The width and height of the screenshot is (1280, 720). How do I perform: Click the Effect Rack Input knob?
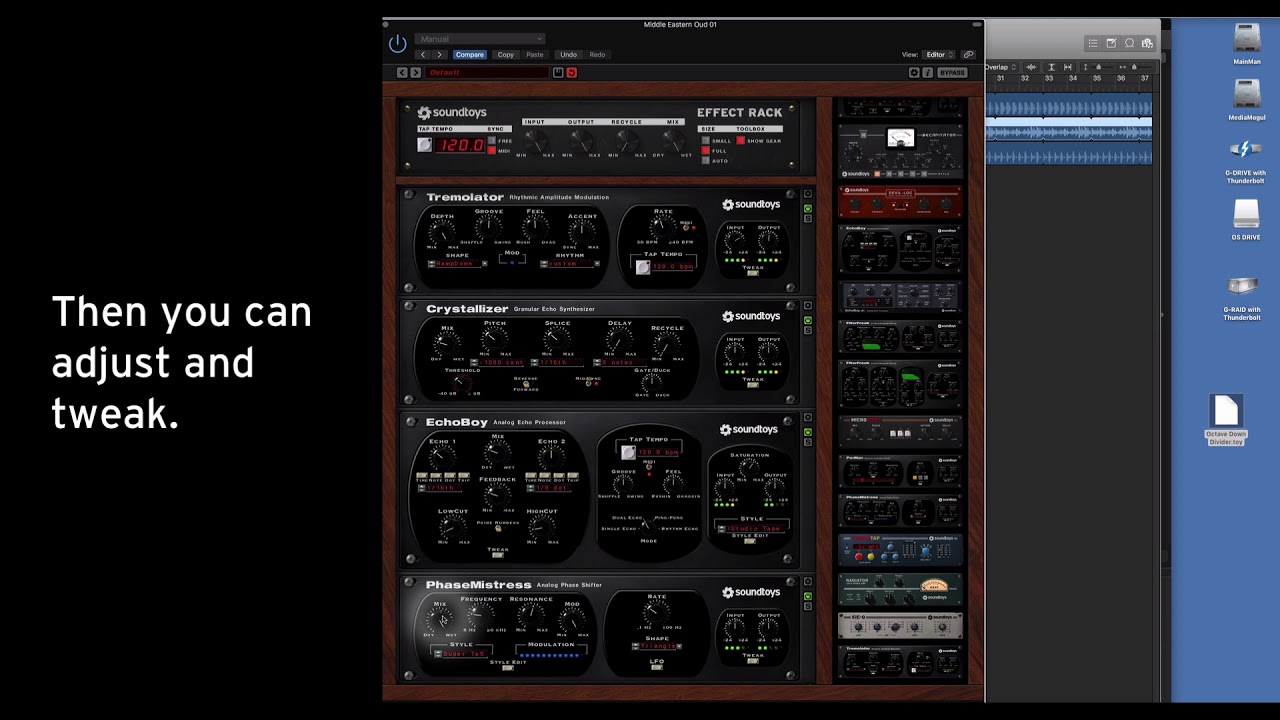click(x=535, y=140)
